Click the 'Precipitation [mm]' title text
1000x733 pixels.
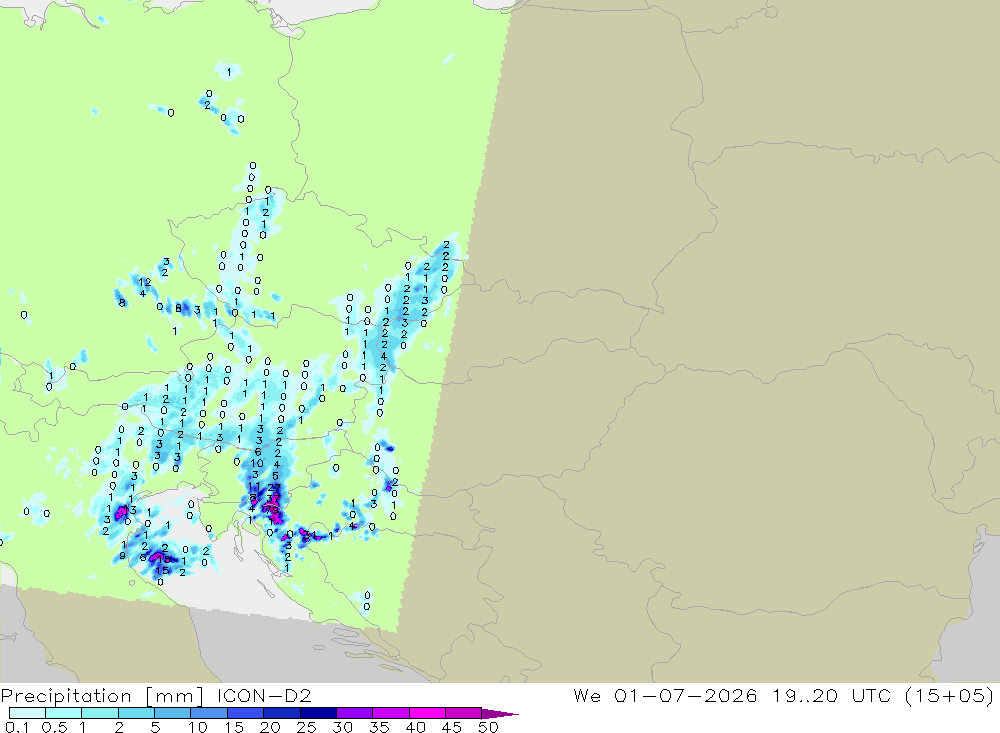(x=102, y=695)
